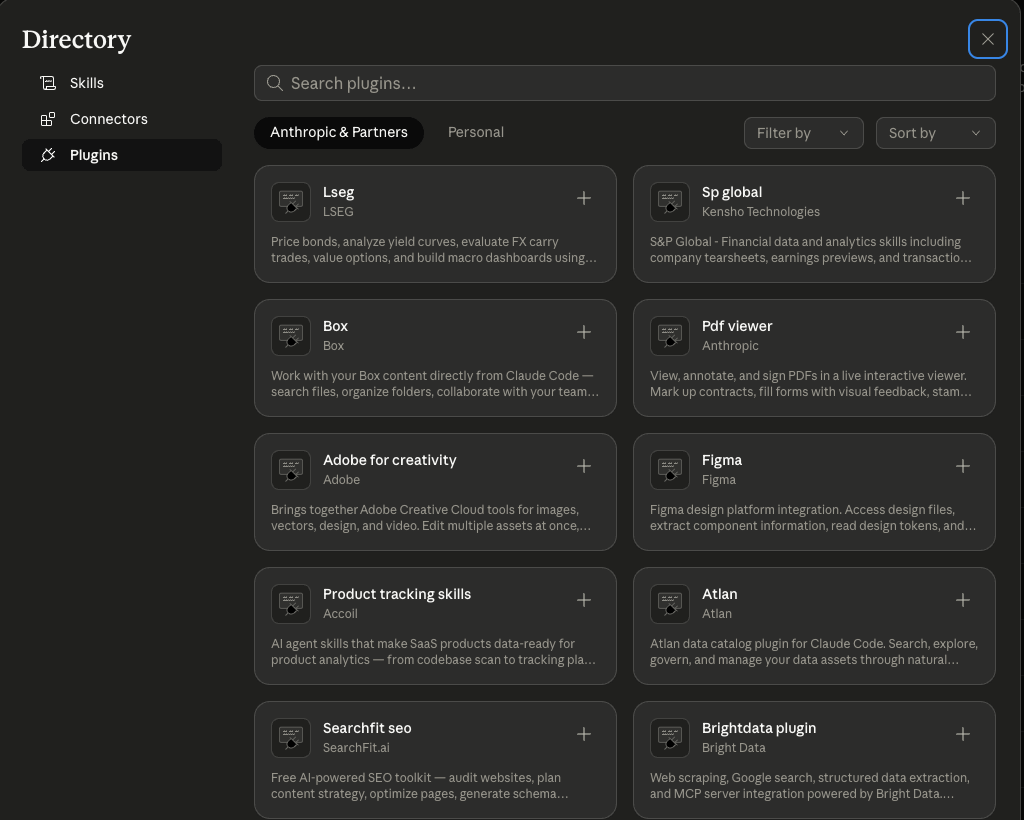Image resolution: width=1024 pixels, height=820 pixels.
Task: Open the Adobe for creativity title
Action: click(389, 460)
